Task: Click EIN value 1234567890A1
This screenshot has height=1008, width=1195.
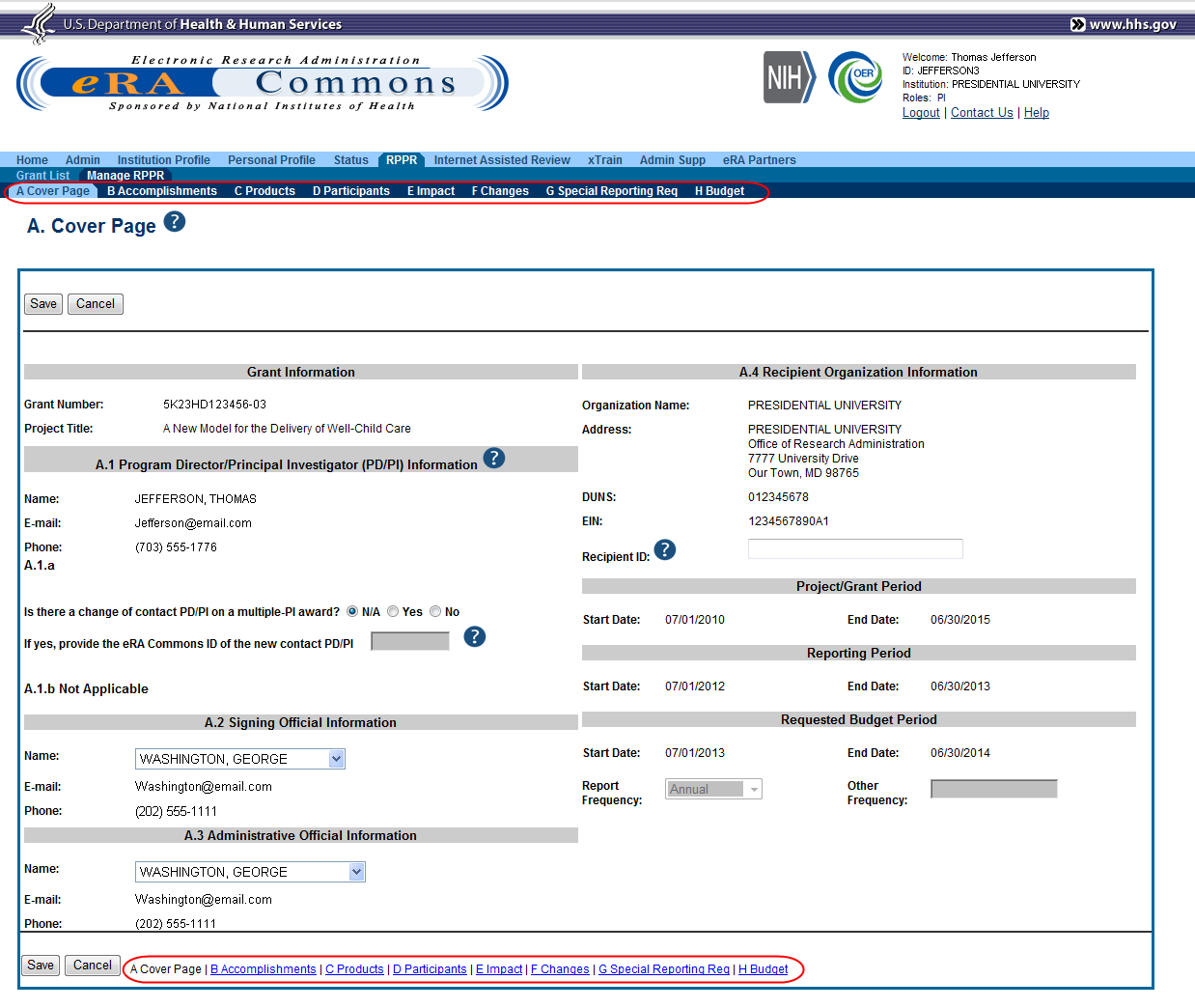Action: click(789, 521)
